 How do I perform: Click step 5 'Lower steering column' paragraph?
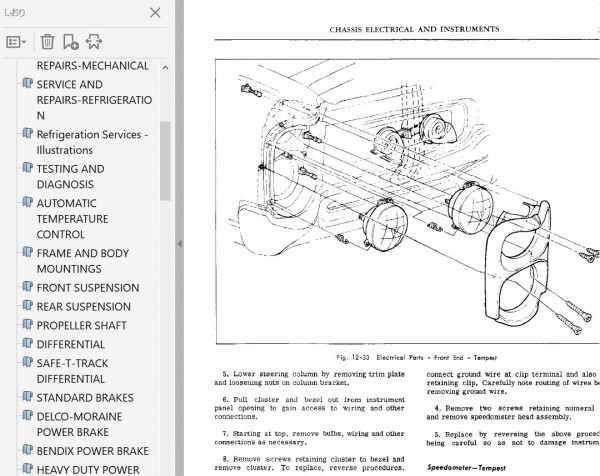coord(310,378)
